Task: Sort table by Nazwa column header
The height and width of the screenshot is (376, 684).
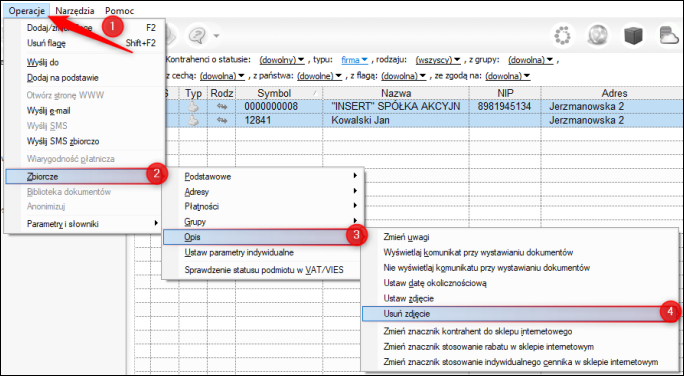Action: [x=396, y=93]
